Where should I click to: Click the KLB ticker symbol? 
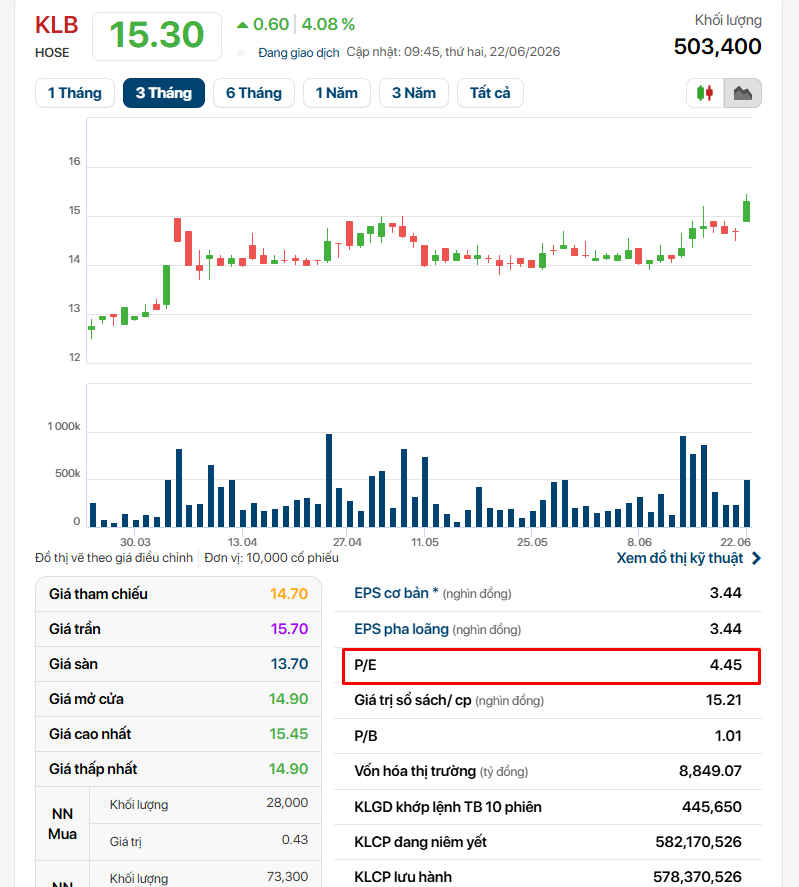click(57, 25)
